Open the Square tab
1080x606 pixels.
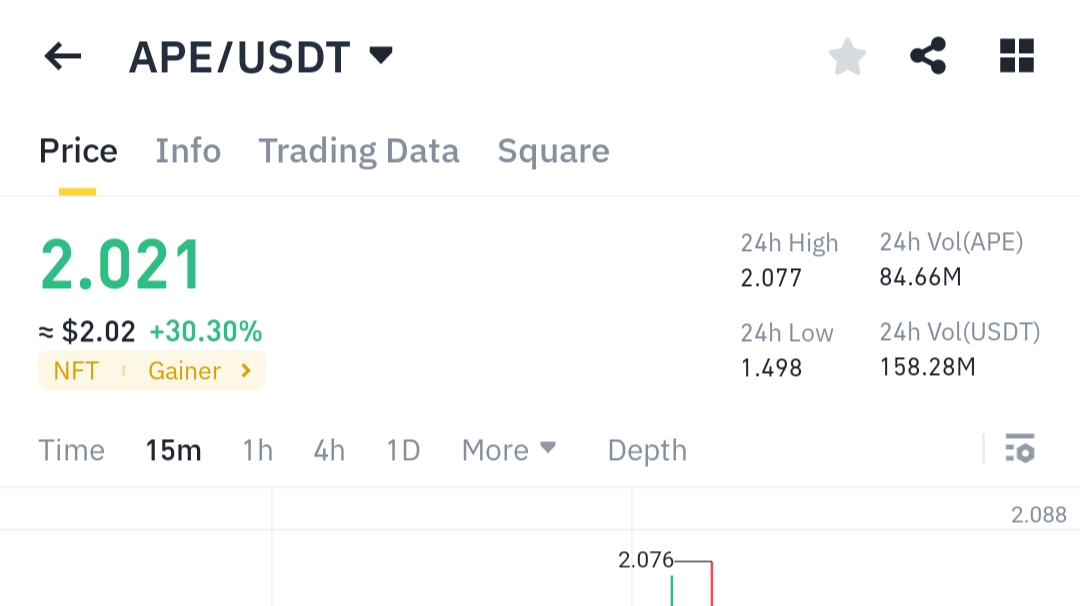pos(553,151)
